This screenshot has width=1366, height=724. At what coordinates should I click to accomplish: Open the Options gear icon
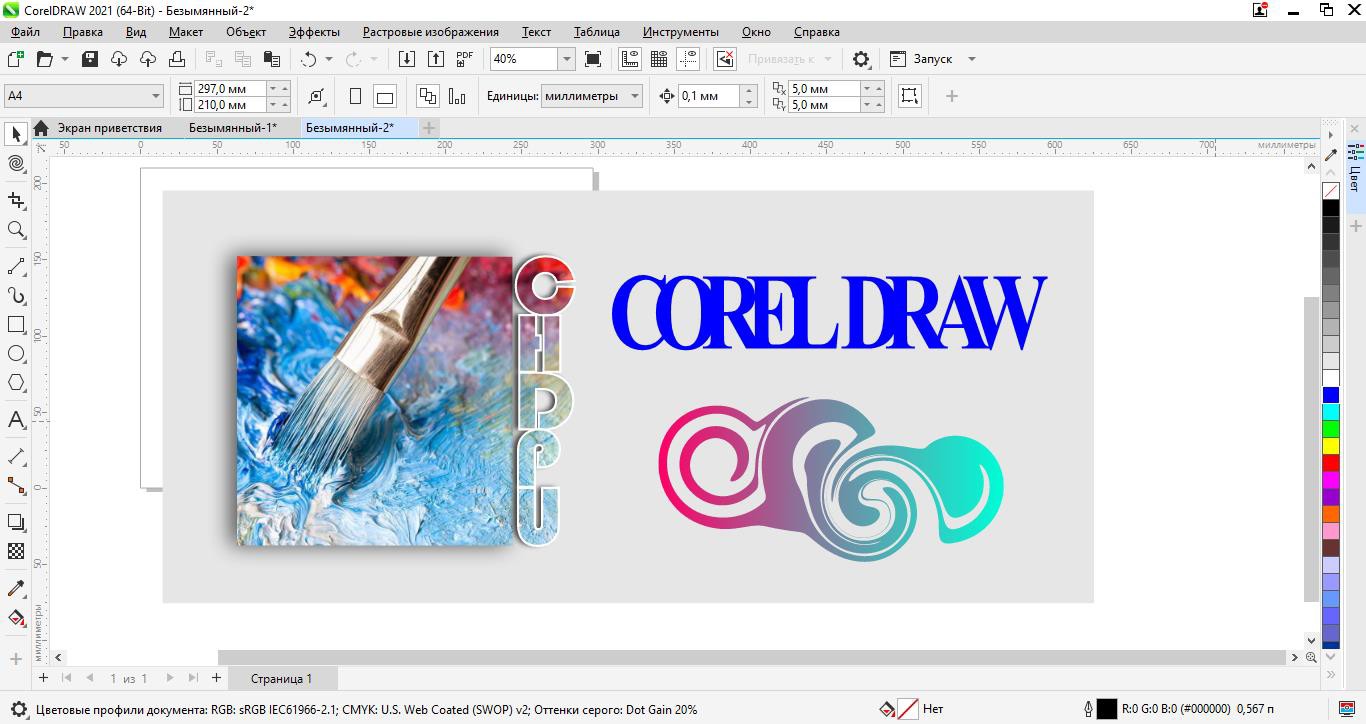(861, 59)
